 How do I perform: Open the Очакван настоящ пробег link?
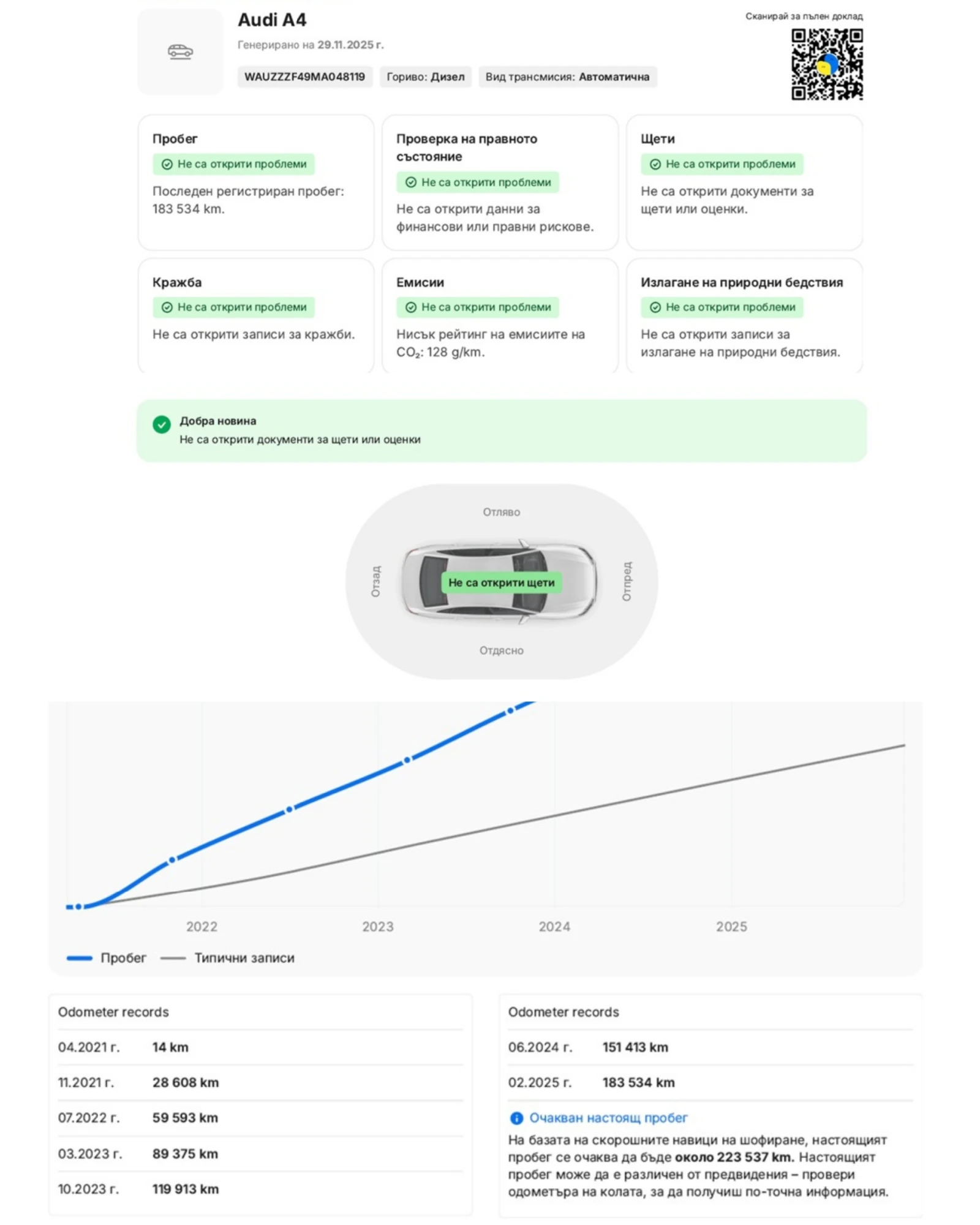coord(608,1118)
